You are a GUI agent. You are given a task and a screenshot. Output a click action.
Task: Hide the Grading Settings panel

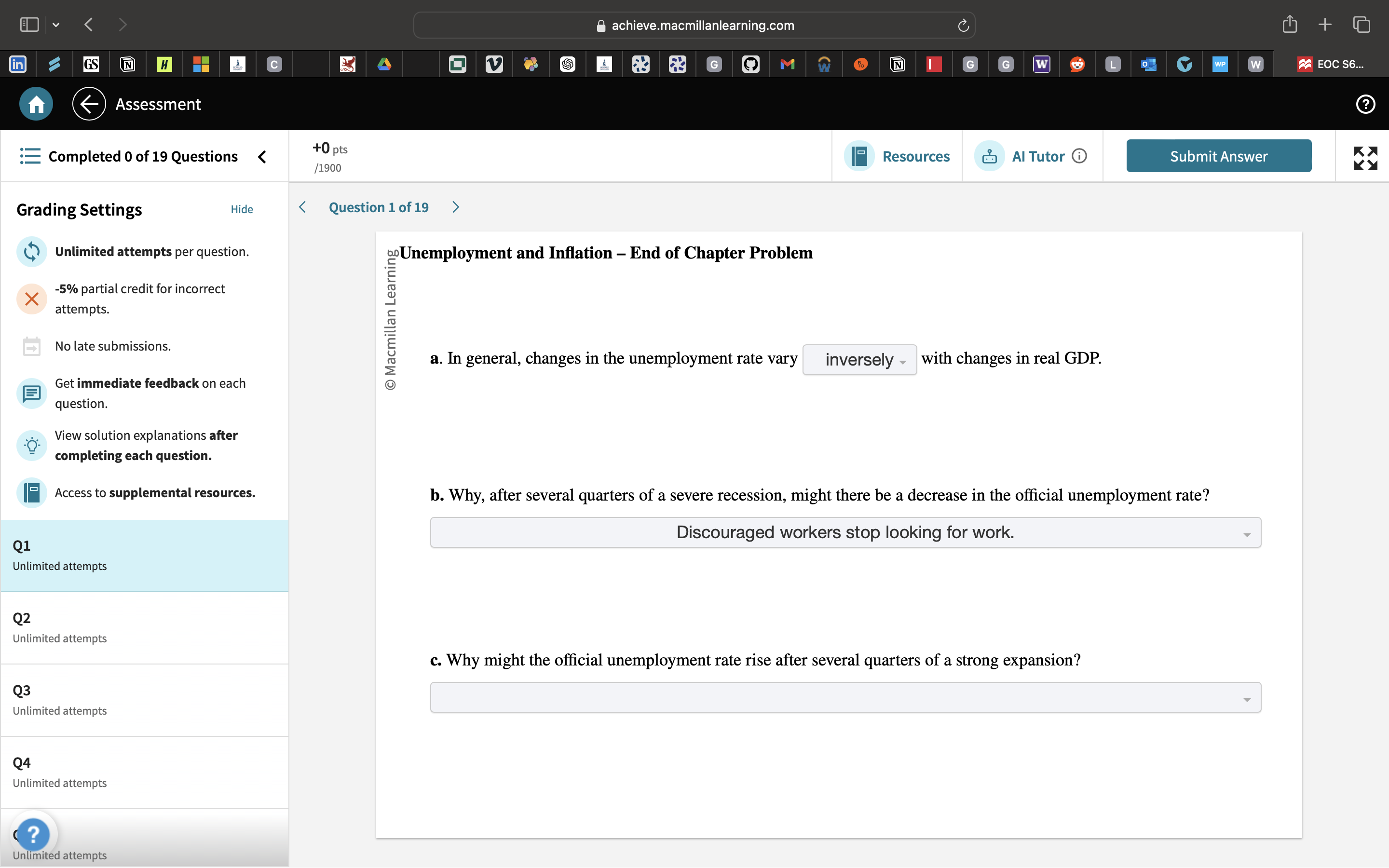pos(242,210)
